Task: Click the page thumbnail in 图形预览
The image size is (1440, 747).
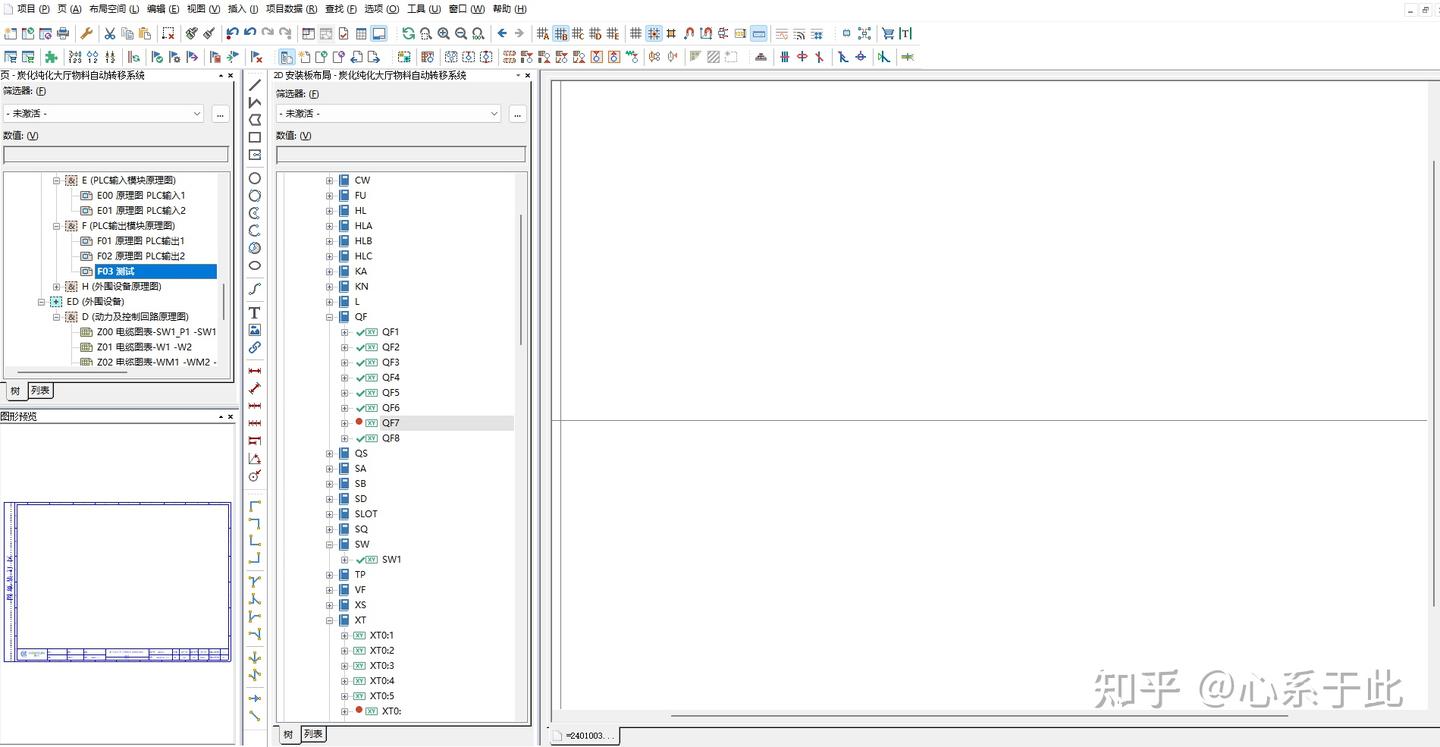Action: point(118,582)
